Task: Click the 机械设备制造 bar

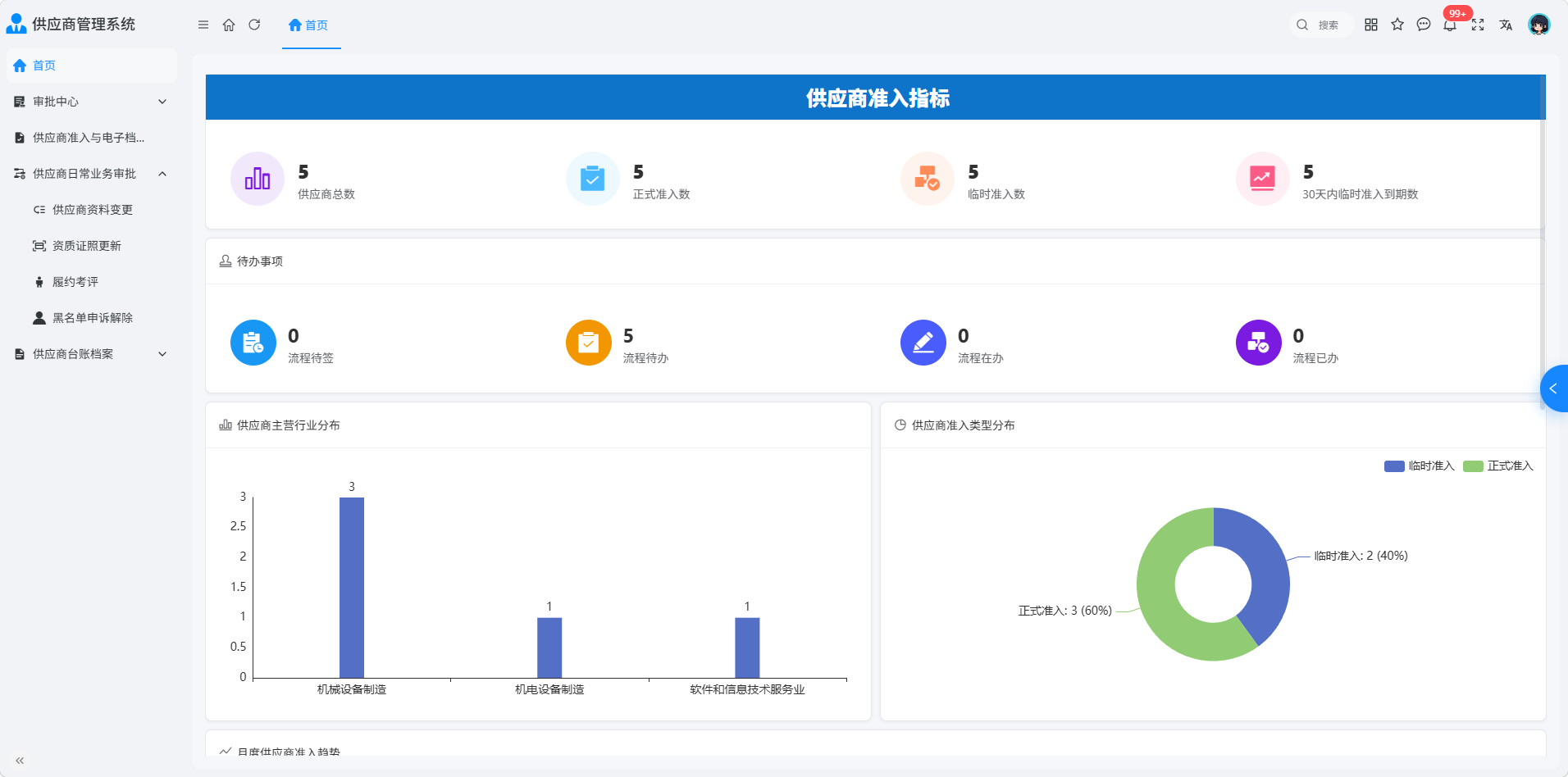Action: coord(352,588)
